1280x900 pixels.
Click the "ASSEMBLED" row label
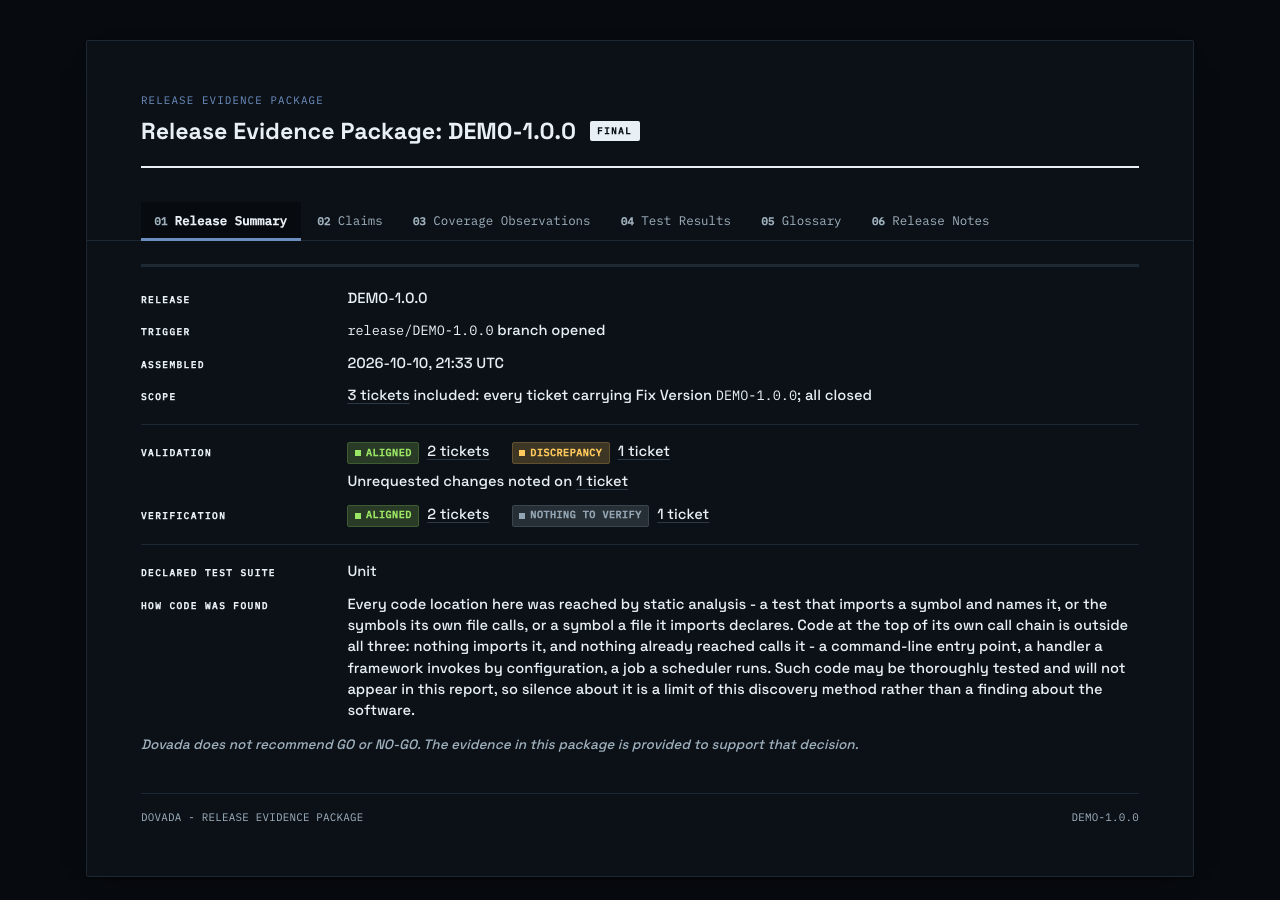point(173,365)
